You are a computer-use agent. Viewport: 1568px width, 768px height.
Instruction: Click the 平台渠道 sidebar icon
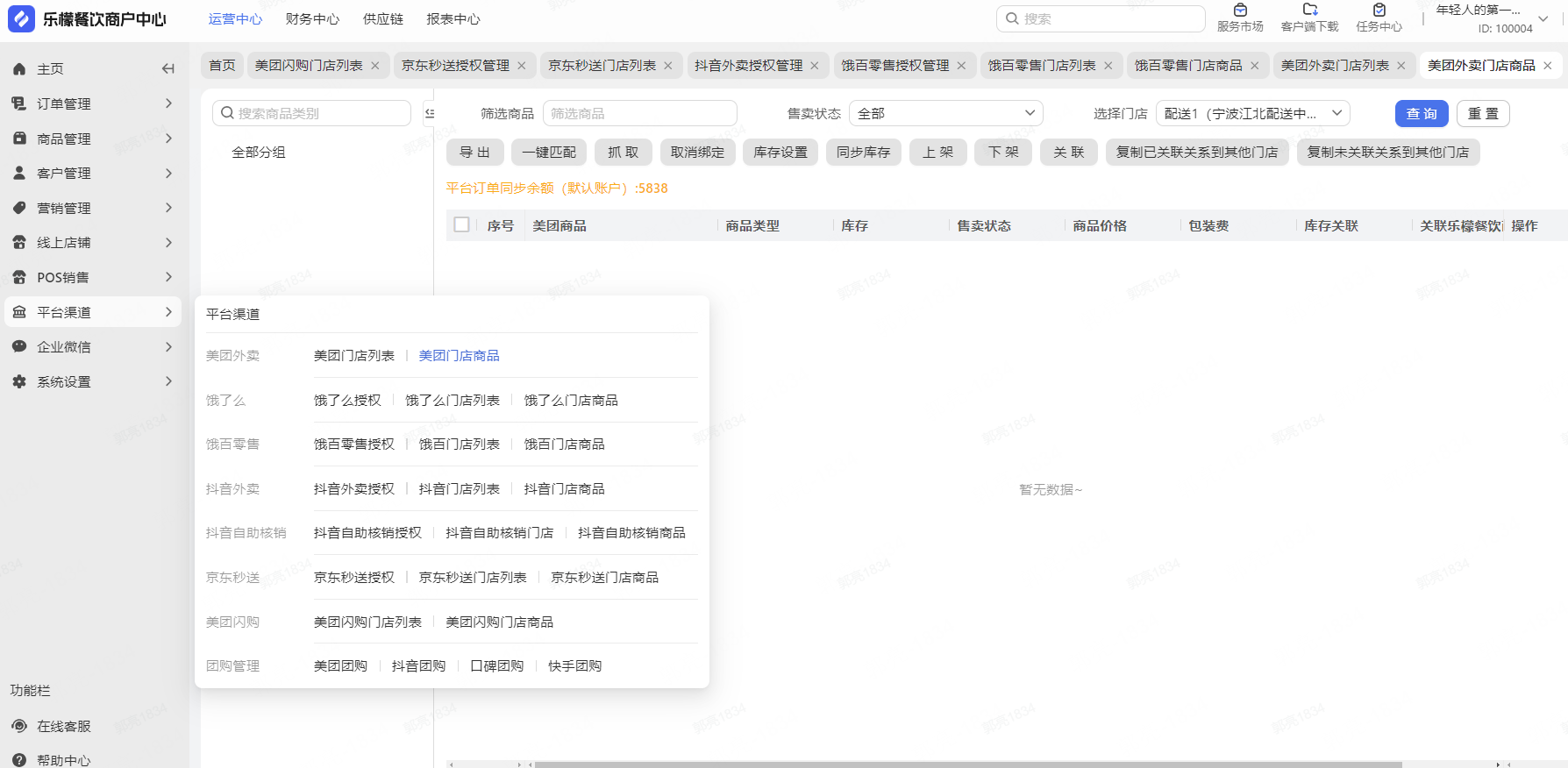pos(19,312)
